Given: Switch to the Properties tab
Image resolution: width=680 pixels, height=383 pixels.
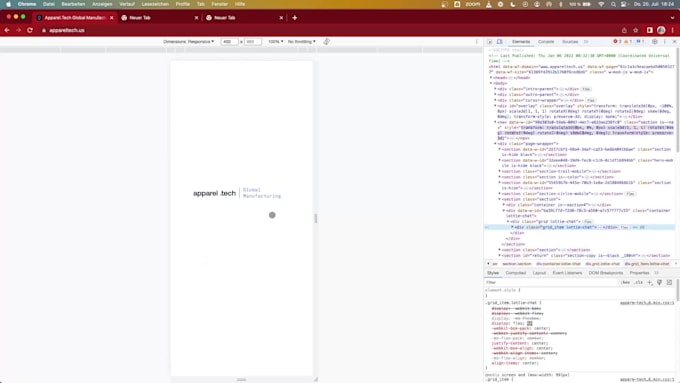Looking at the screenshot, I should click(x=639, y=273).
